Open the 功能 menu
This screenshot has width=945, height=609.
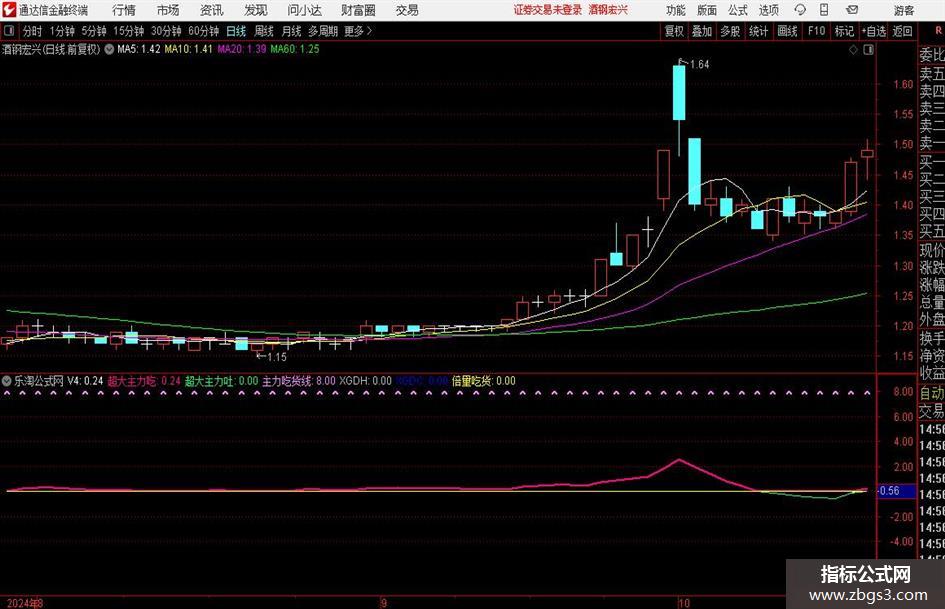pos(676,10)
